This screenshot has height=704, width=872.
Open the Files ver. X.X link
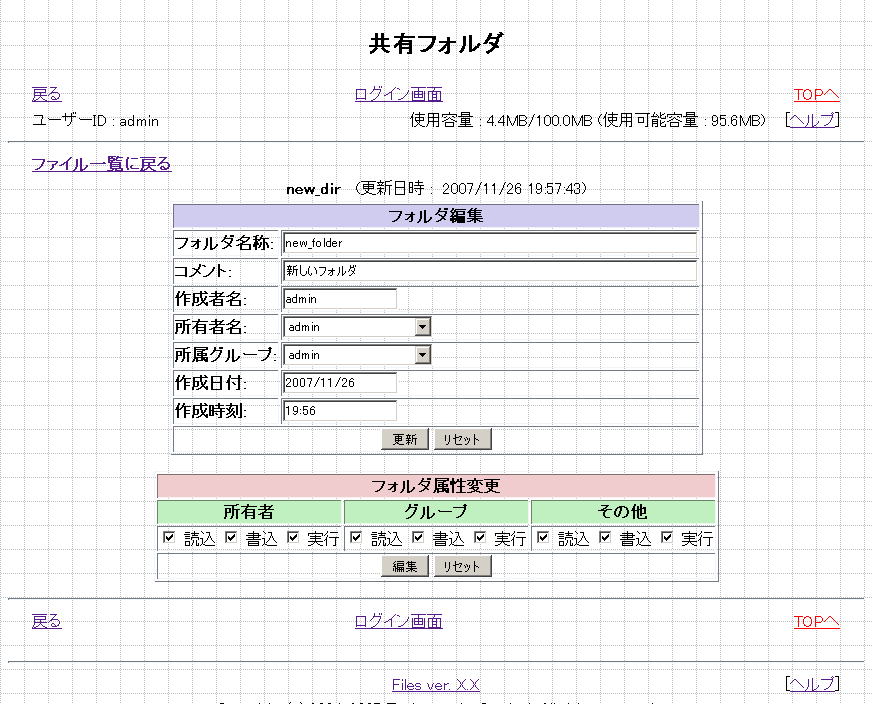tap(435, 685)
